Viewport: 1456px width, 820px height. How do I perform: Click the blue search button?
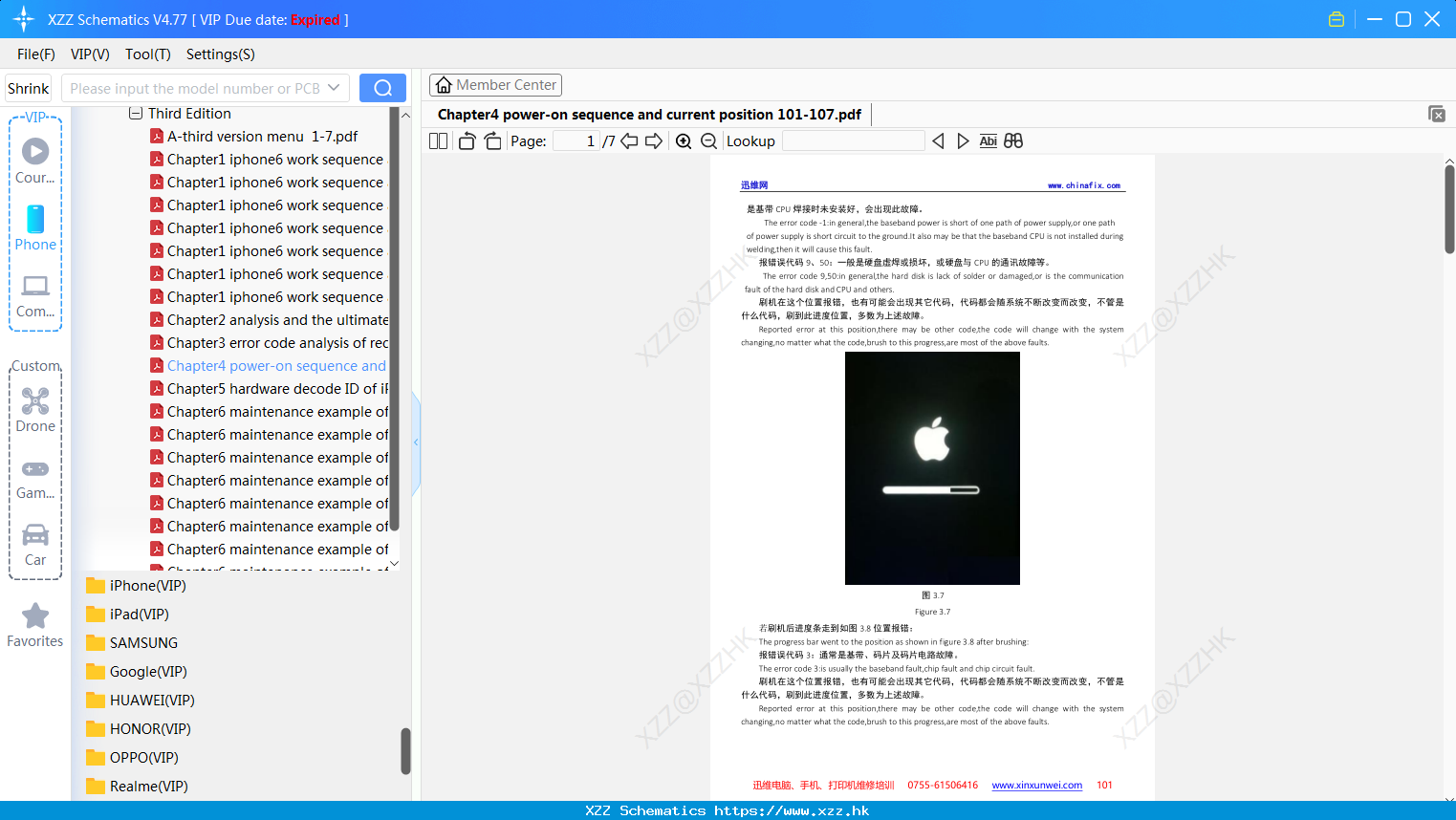382,88
